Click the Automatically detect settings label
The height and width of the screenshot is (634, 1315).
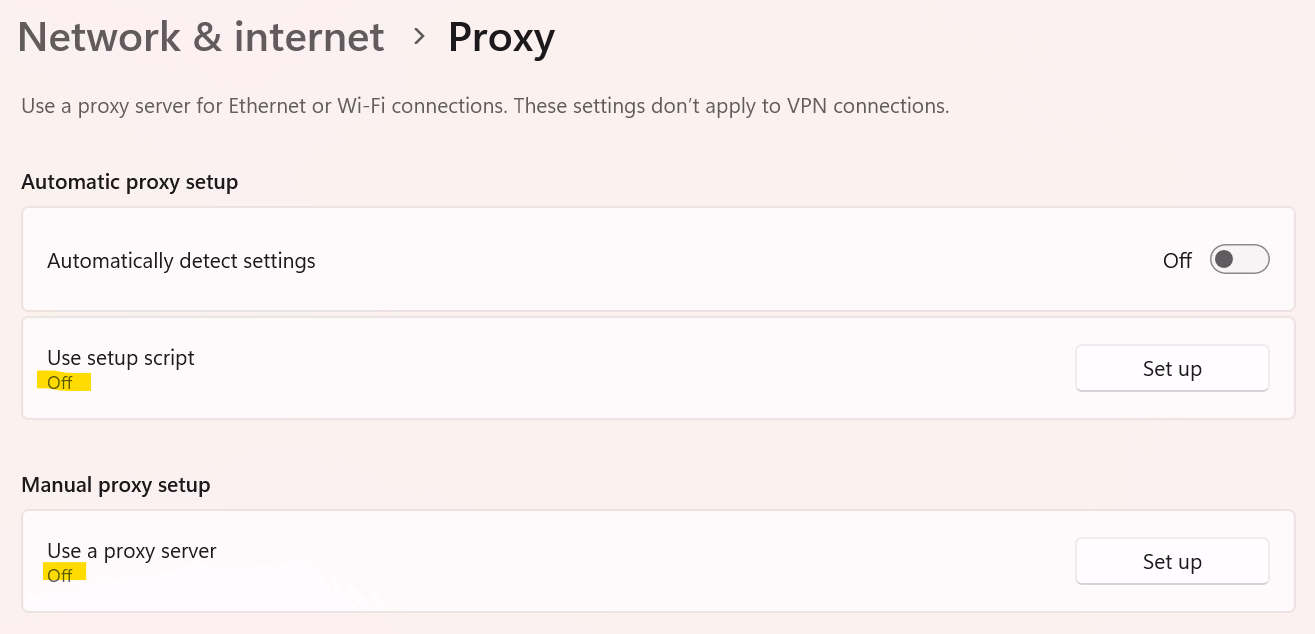[181, 261]
